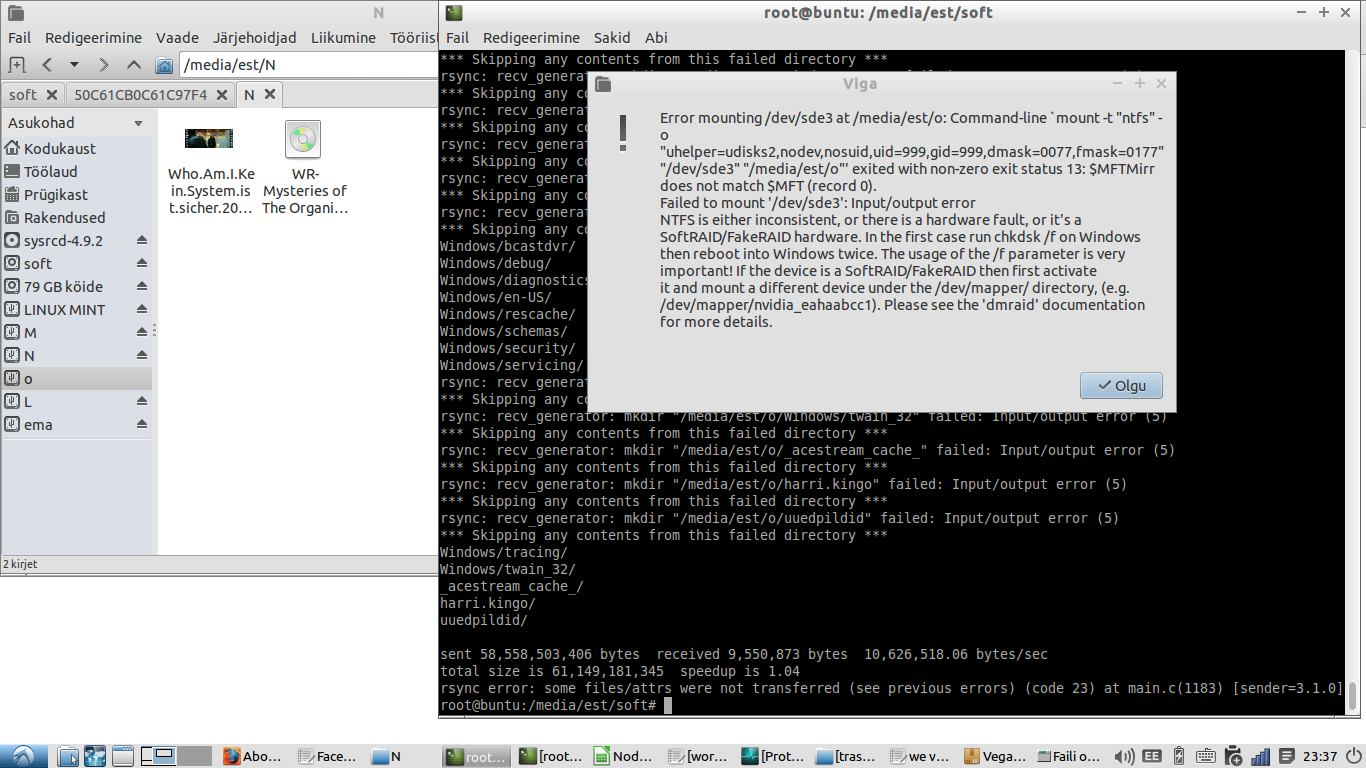Click the show desktop panel icon

[x=122, y=756]
